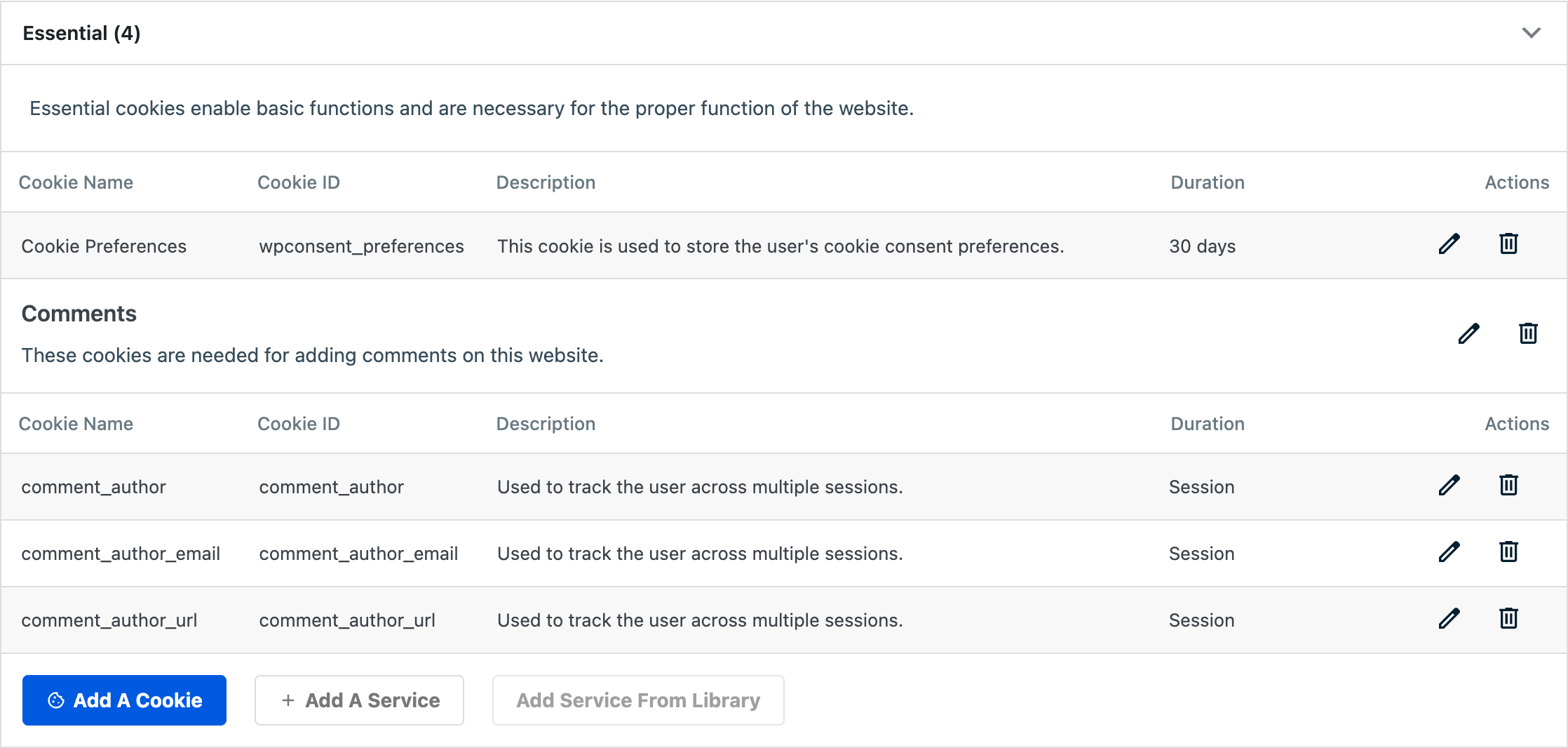This screenshot has height=748, width=1568.
Task: Click the Add A Service button
Action: click(358, 700)
